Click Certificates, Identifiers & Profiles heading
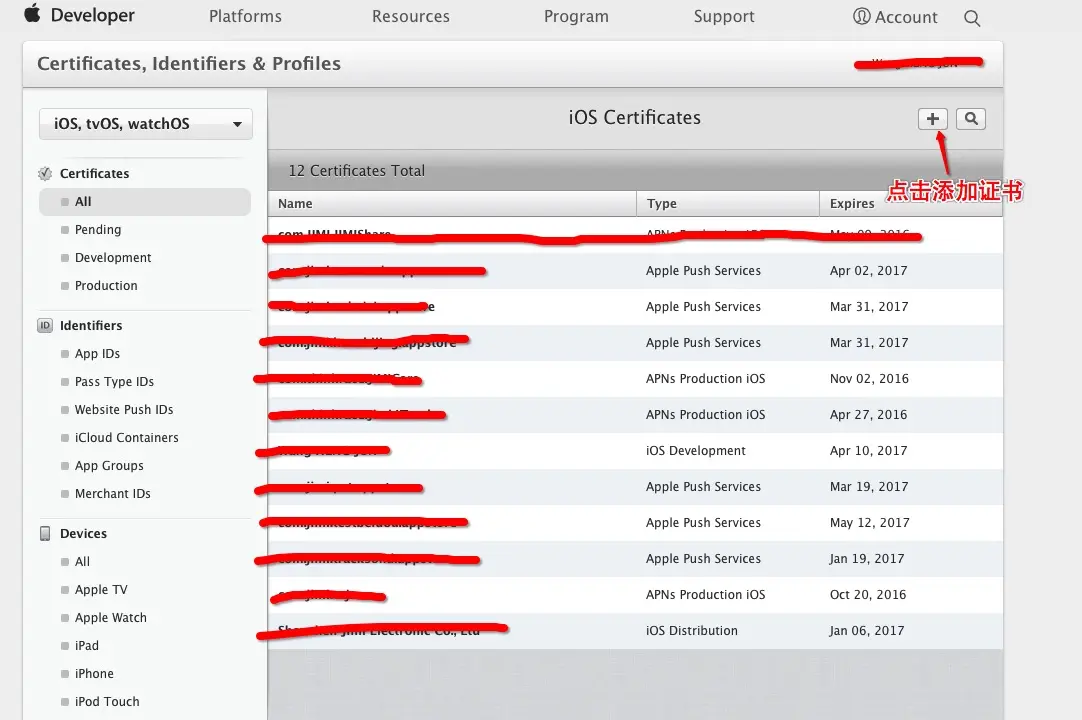The image size is (1082, 720). click(189, 64)
